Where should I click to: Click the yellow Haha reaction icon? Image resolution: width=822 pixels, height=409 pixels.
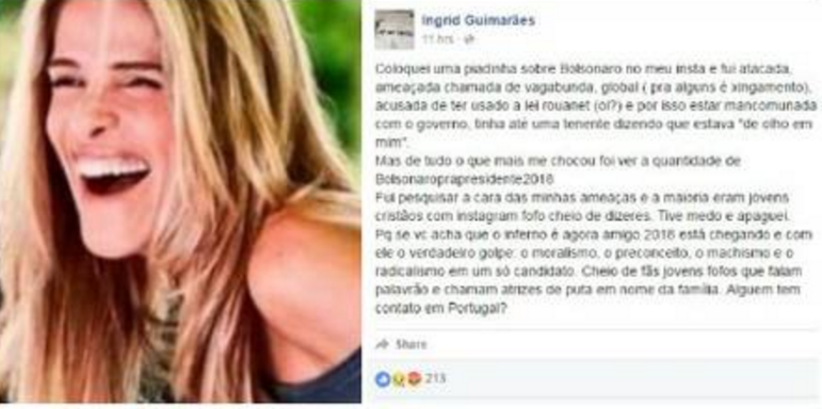click(x=397, y=379)
